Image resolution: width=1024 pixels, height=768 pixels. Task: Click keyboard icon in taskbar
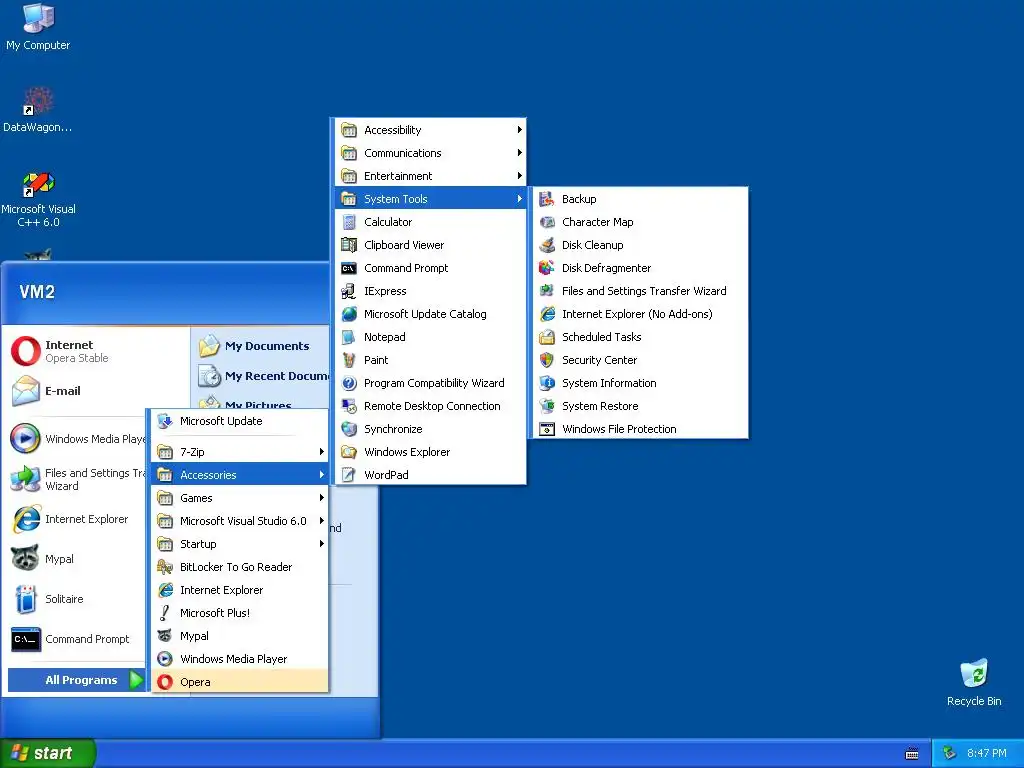tap(912, 754)
